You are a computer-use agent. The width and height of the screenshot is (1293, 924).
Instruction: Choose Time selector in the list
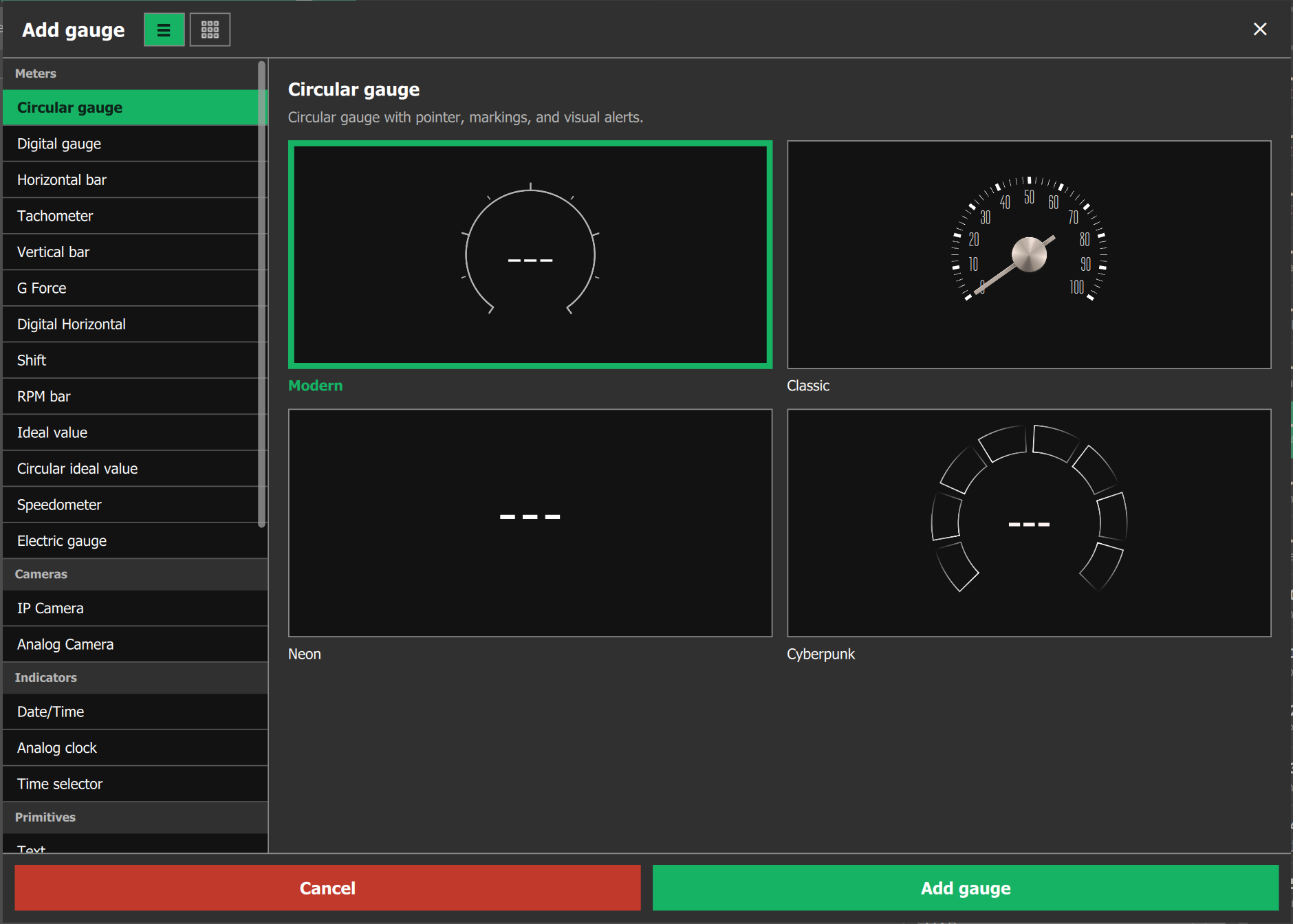coord(135,784)
